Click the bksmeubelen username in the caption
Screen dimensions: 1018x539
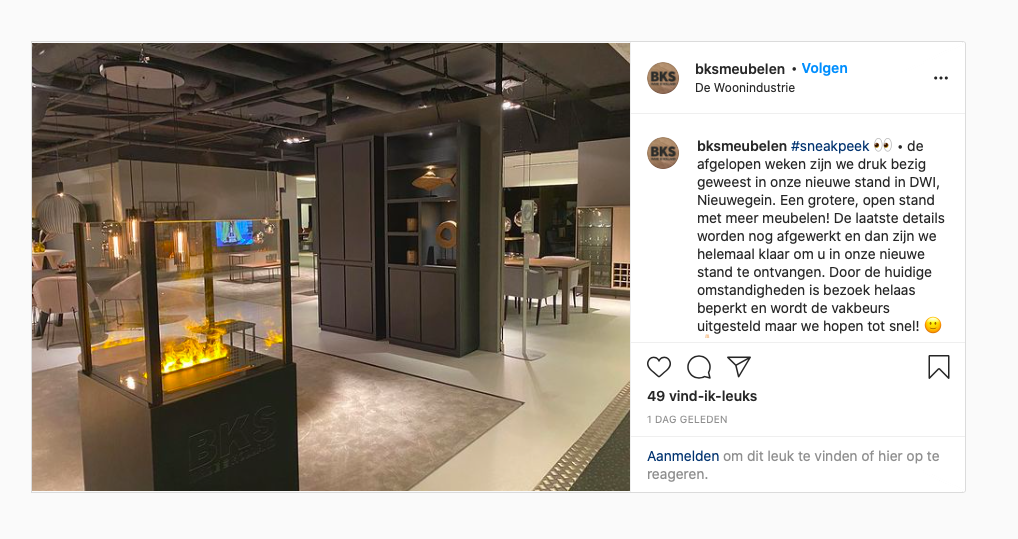coord(742,146)
